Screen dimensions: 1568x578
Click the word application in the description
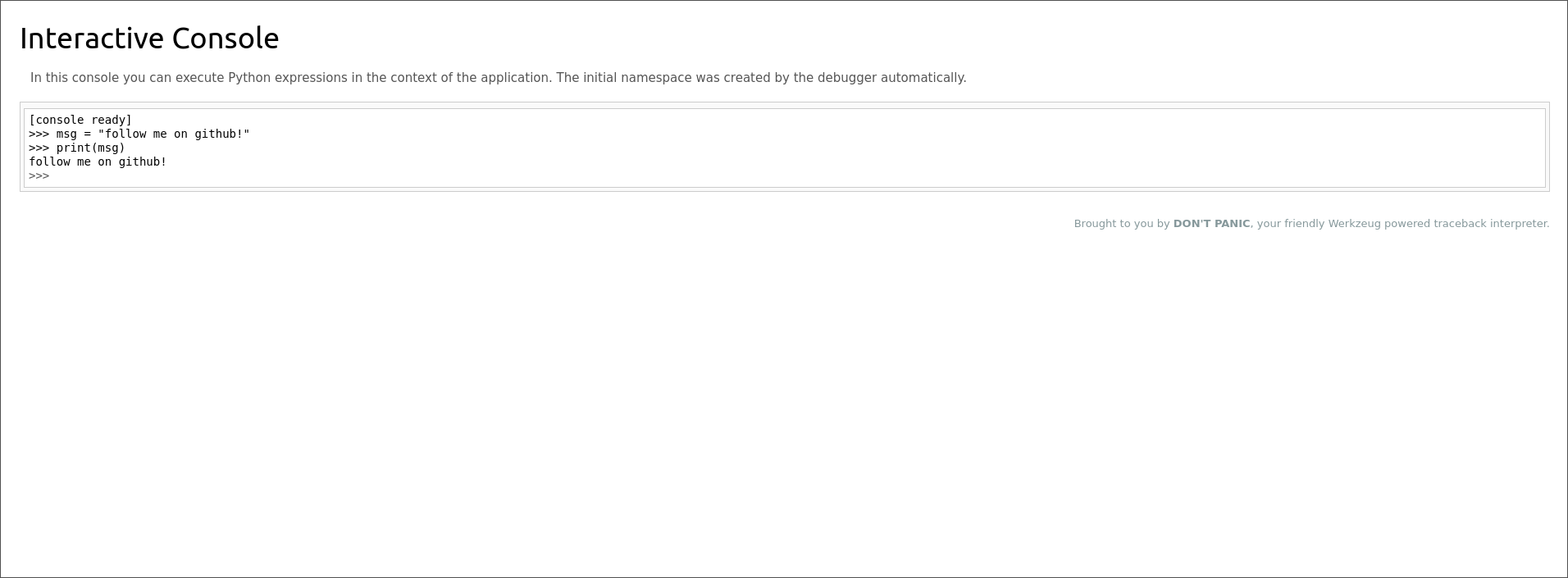(x=515, y=78)
